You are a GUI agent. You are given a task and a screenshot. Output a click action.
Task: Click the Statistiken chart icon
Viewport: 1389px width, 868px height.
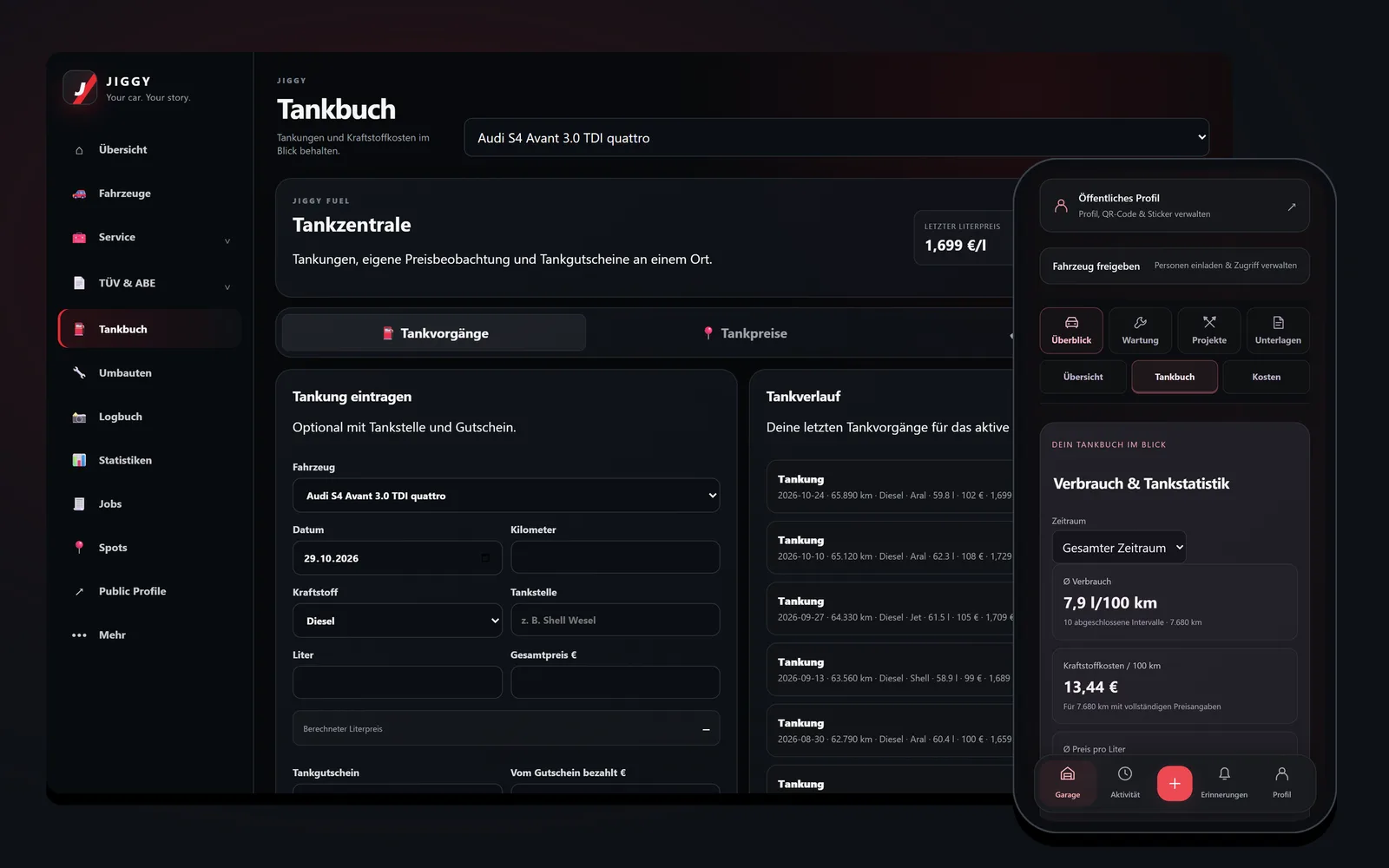pos(79,460)
